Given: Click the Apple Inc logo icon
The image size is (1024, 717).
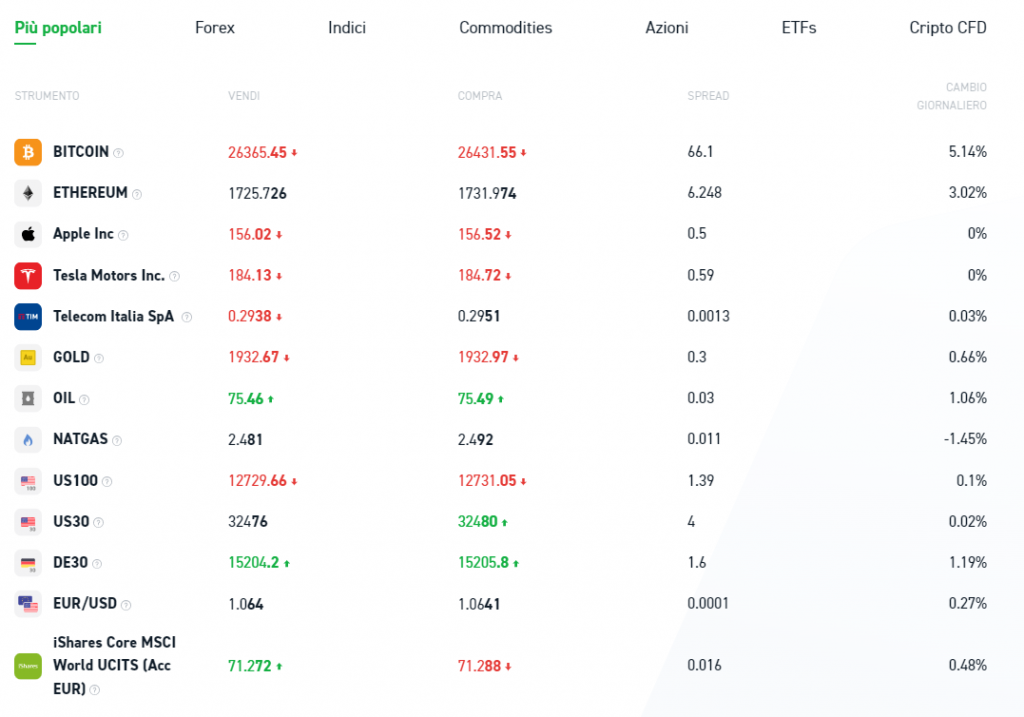Looking at the screenshot, I should click(x=28, y=234).
